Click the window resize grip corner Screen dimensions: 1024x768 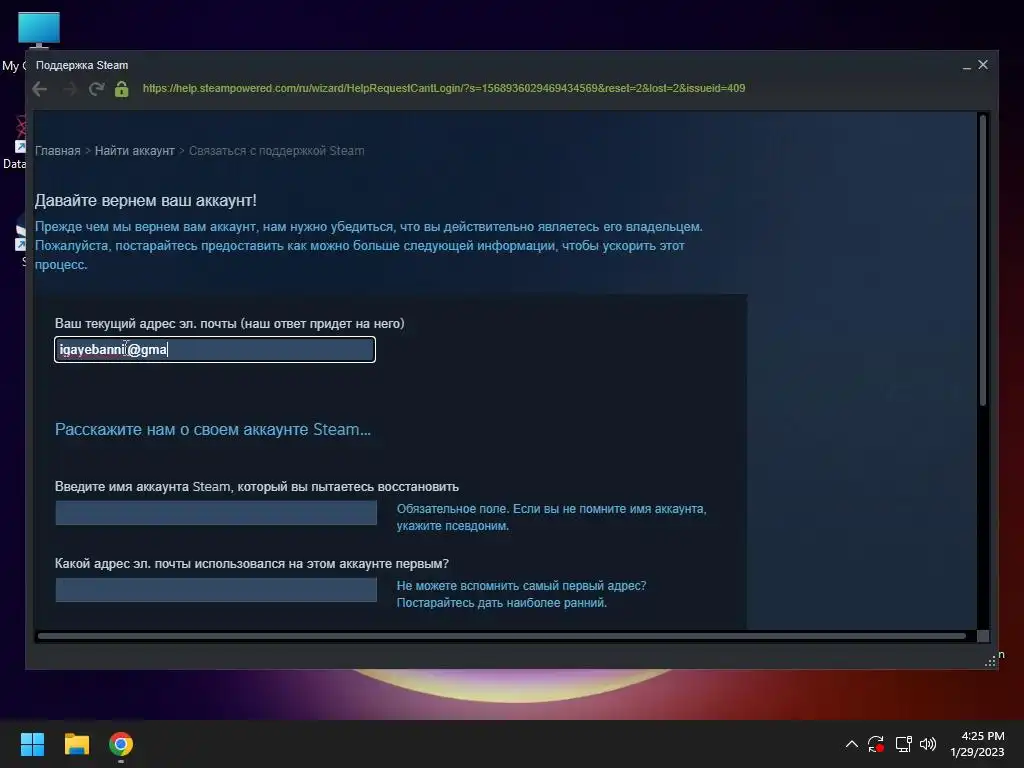pyautogui.click(x=990, y=662)
